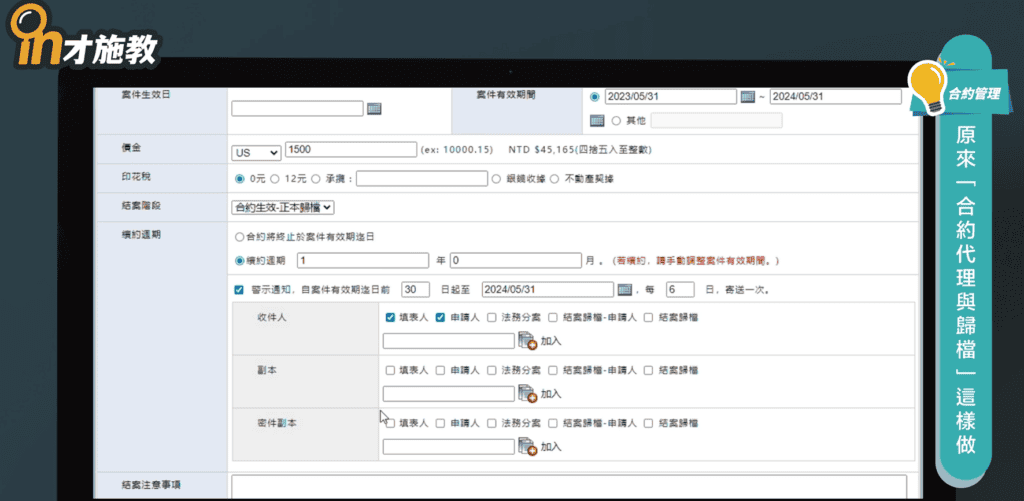Image resolution: width=1024 pixels, height=501 pixels.
Task: Open the US currency dropdown
Action: (x=256, y=152)
